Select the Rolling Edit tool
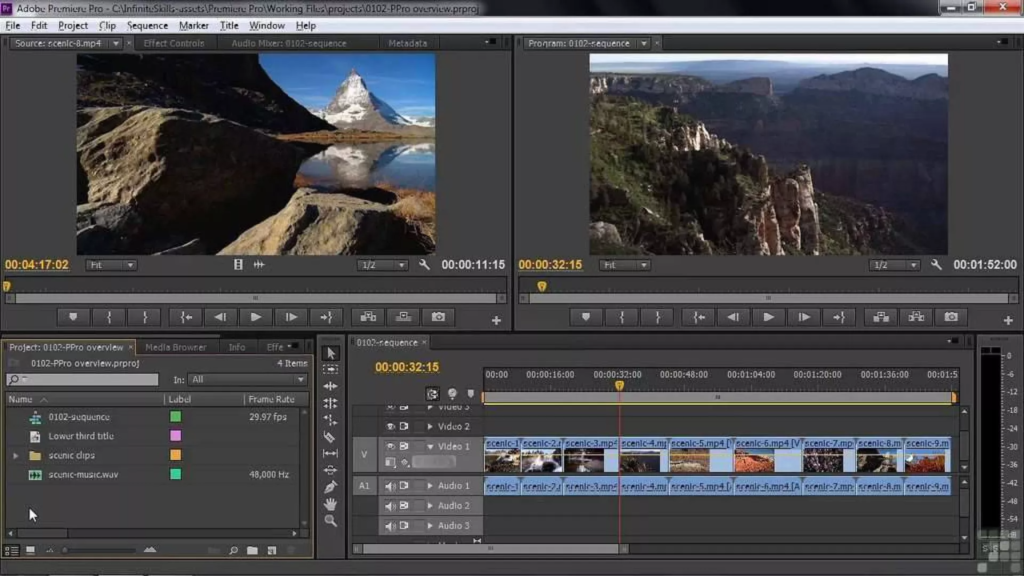 pyautogui.click(x=330, y=403)
